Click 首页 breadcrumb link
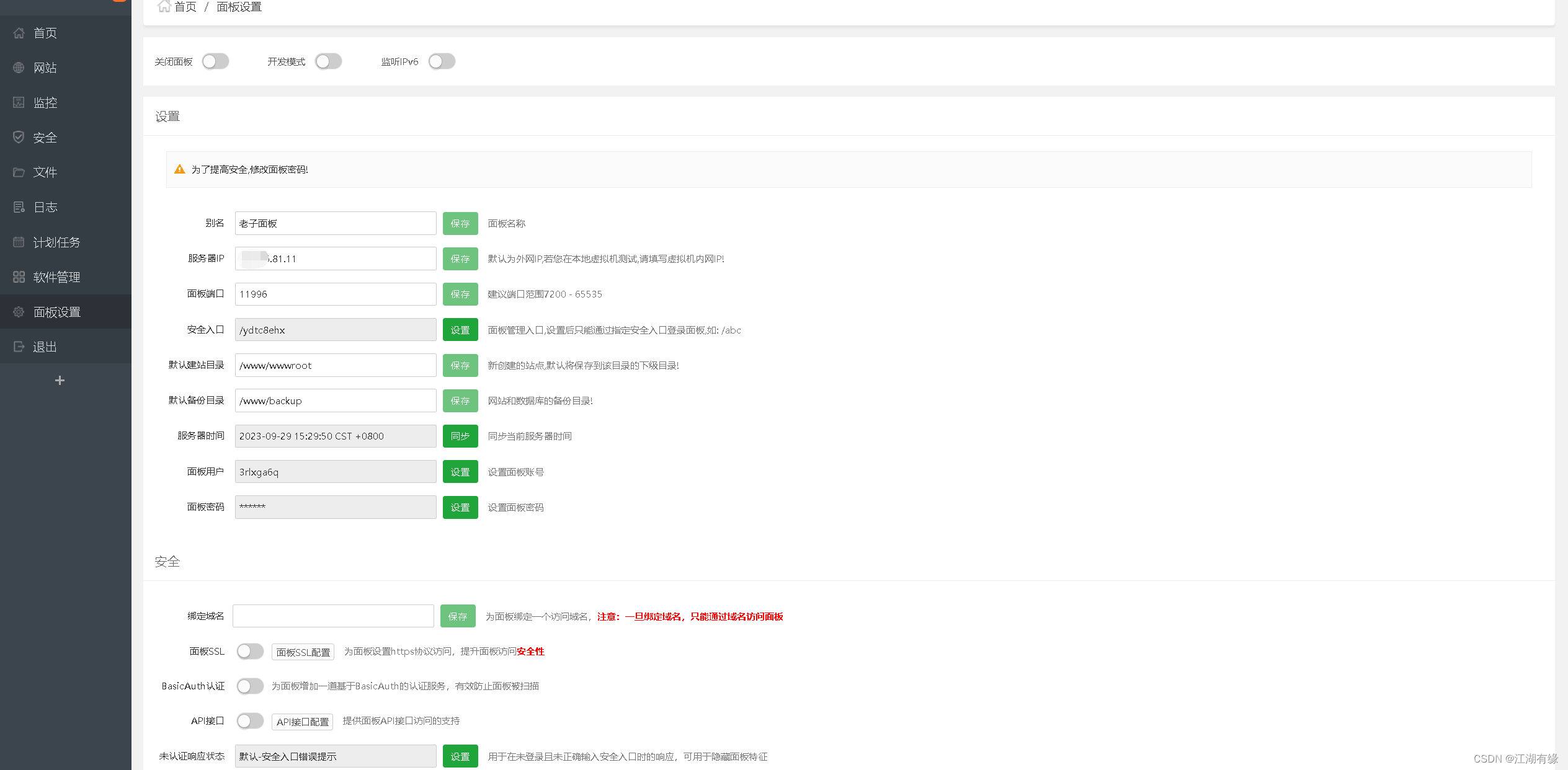Screen dimensions: 1568x770 coord(185,7)
